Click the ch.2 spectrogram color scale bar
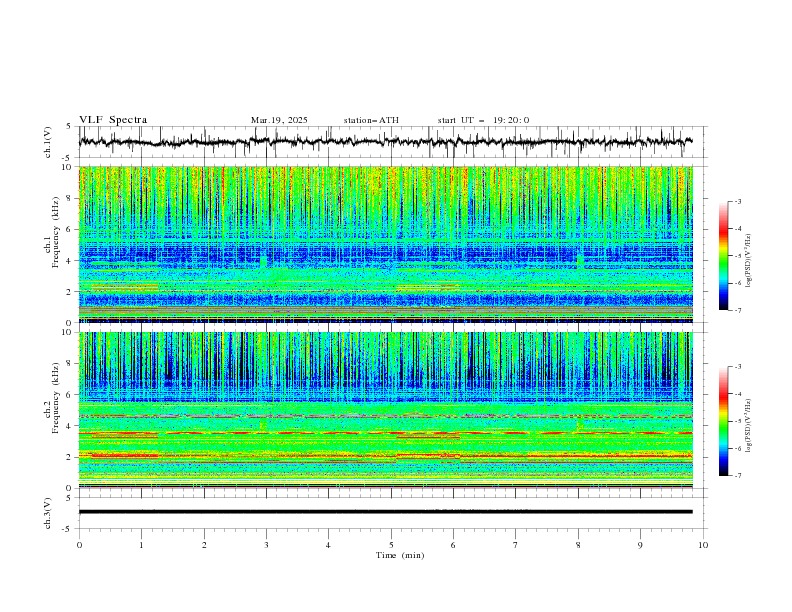This screenshot has width=792, height=612. point(723,421)
